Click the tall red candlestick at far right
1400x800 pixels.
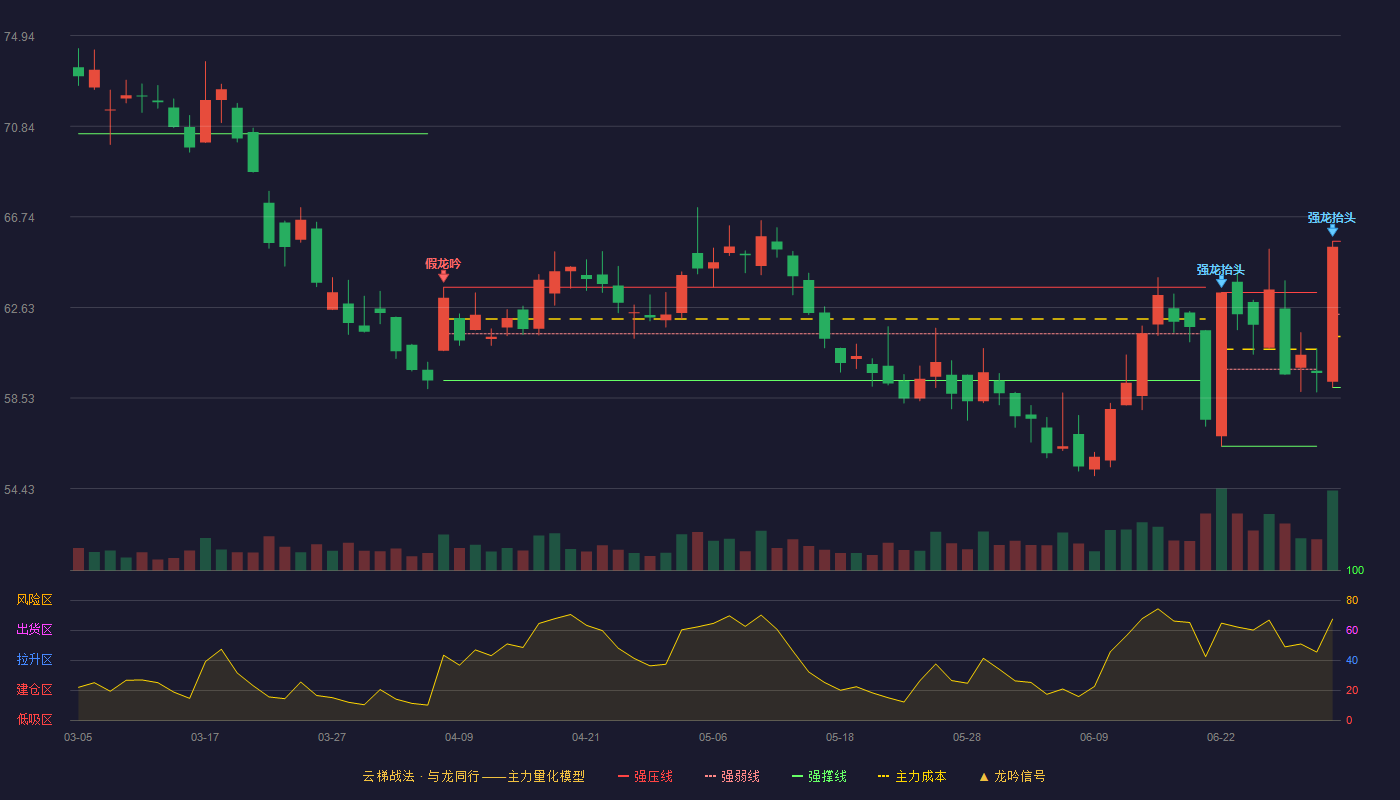pyautogui.click(x=1332, y=314)
